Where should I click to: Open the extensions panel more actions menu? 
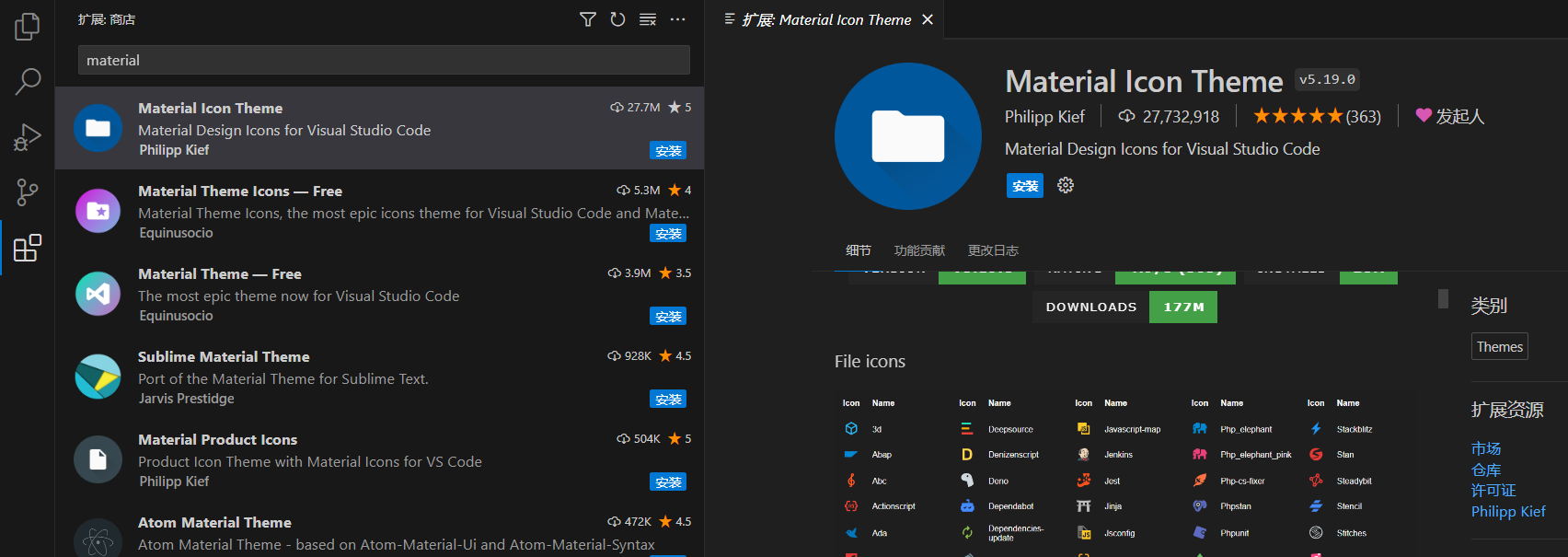[678, 19]
